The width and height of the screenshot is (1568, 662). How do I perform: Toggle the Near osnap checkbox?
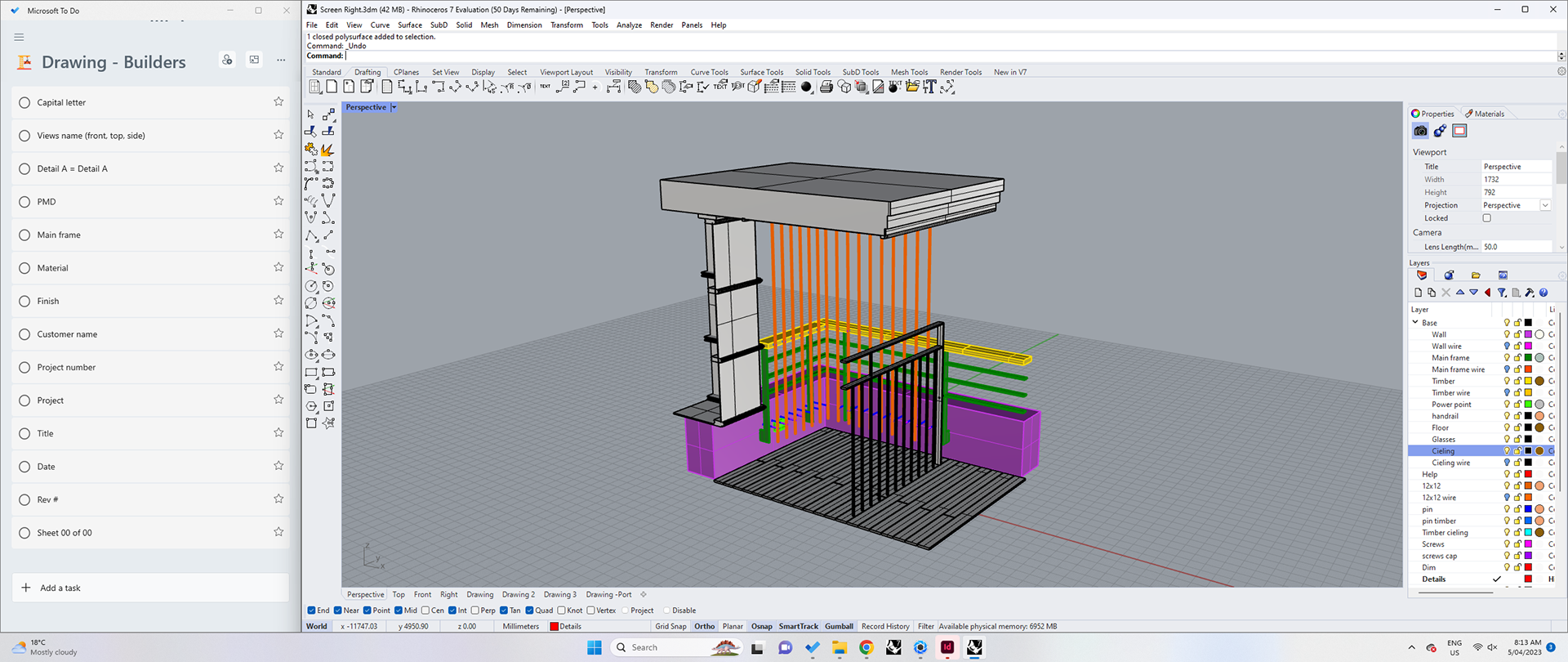[x=338, y=611]
